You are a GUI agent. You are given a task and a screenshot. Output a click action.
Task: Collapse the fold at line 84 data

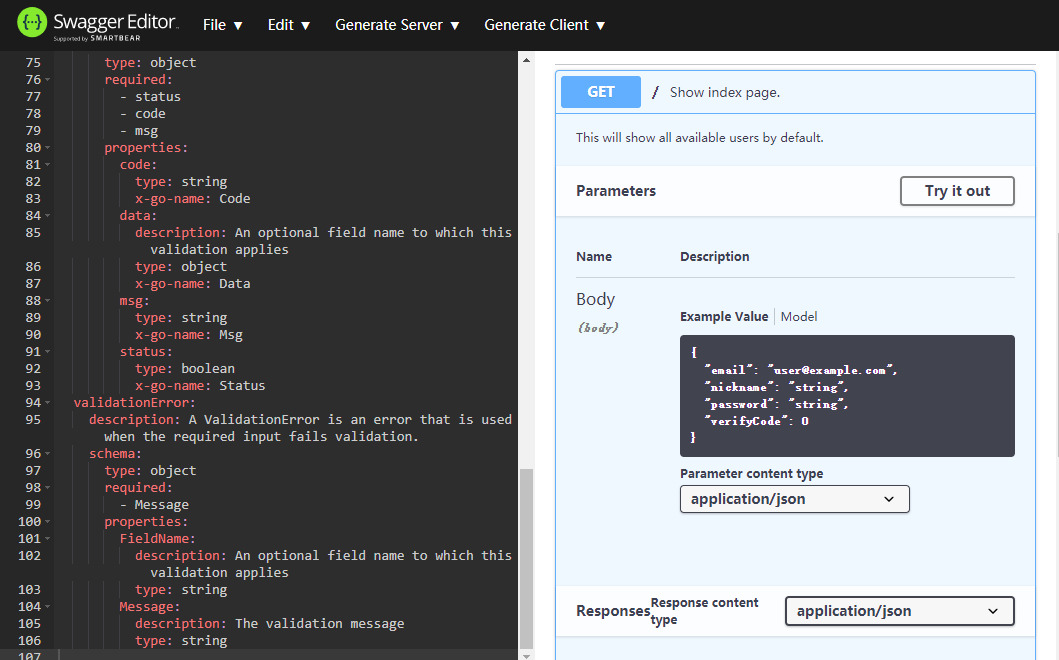(48, 216)
